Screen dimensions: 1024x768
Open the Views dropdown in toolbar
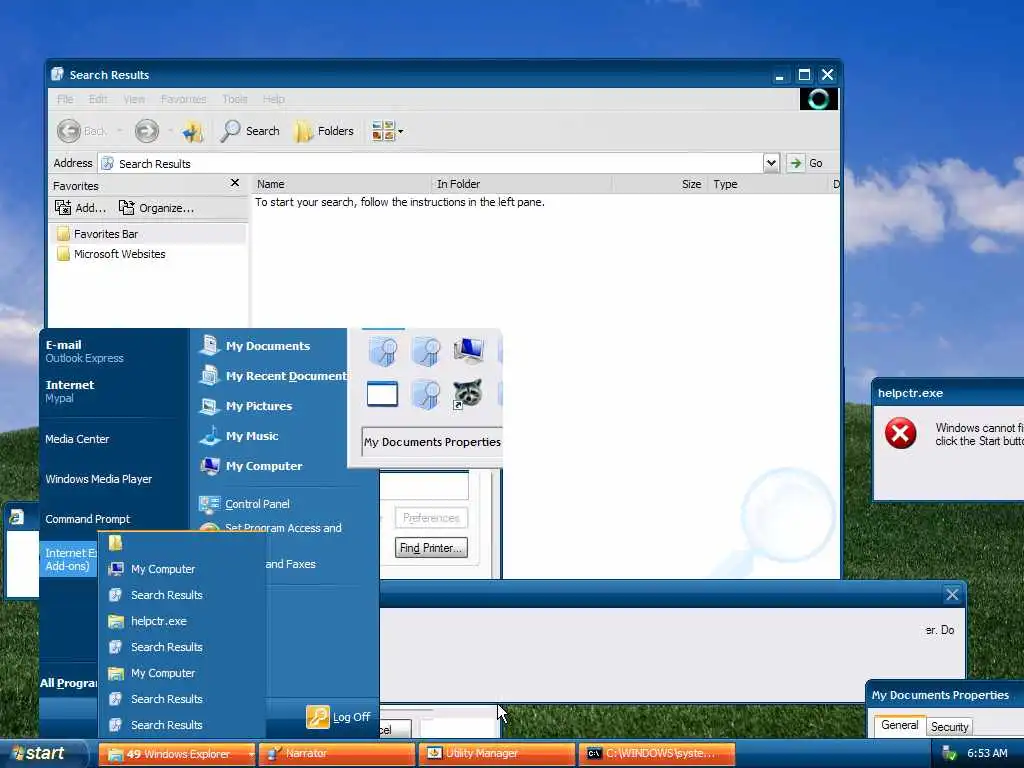click(387, 131)
